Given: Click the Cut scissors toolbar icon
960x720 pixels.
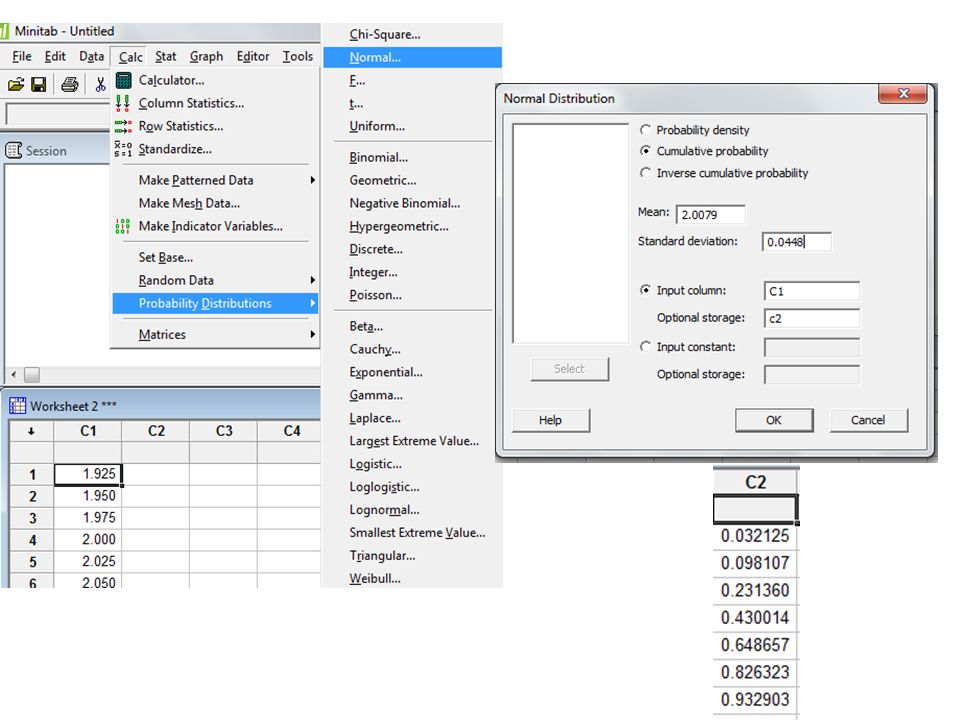Looking at the screenshot, I should [x=100, y=84].
